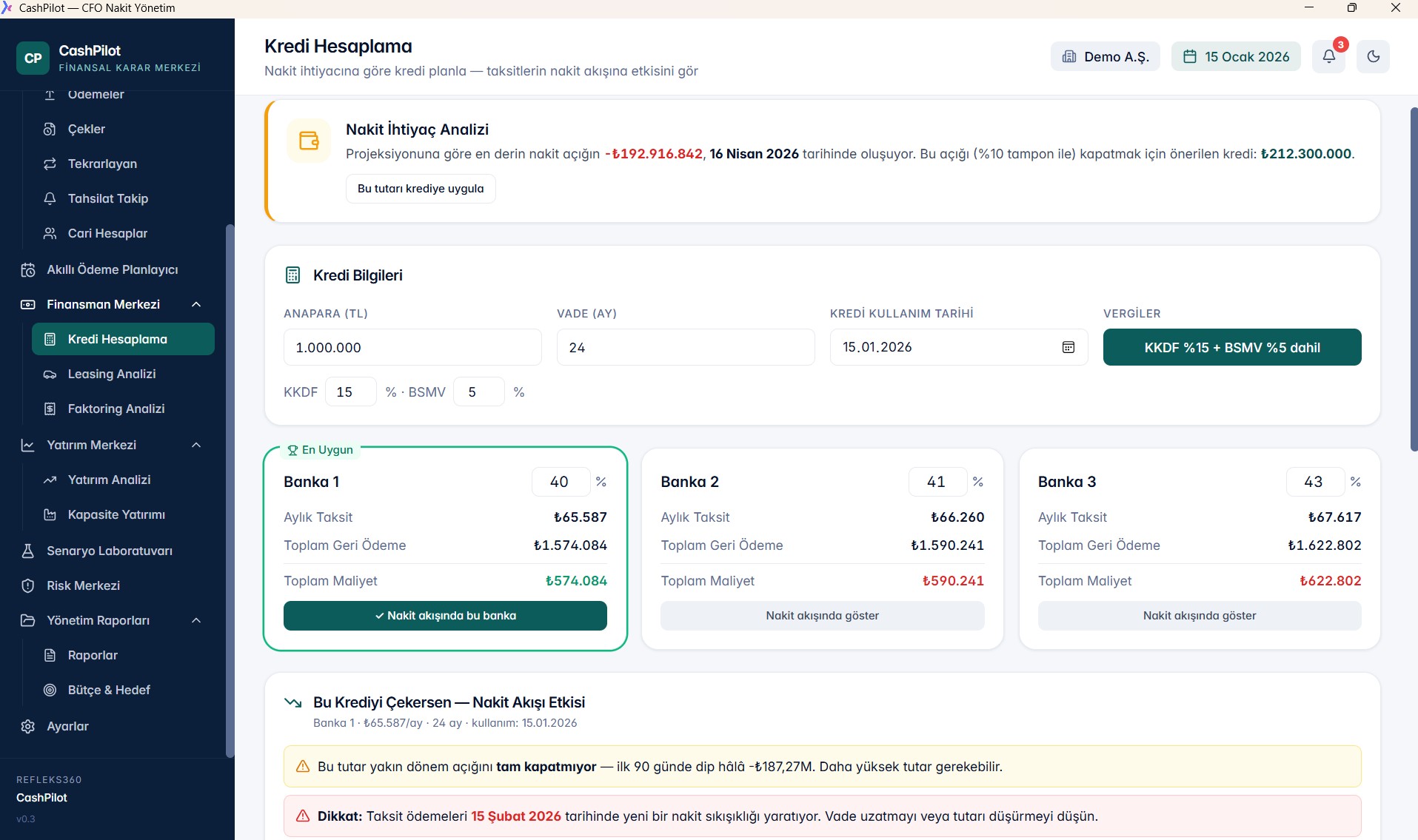The image size is (1418, 840).
Task: Click the Senaryo Laboratuvarı flask icon
Action: [28, 551]
